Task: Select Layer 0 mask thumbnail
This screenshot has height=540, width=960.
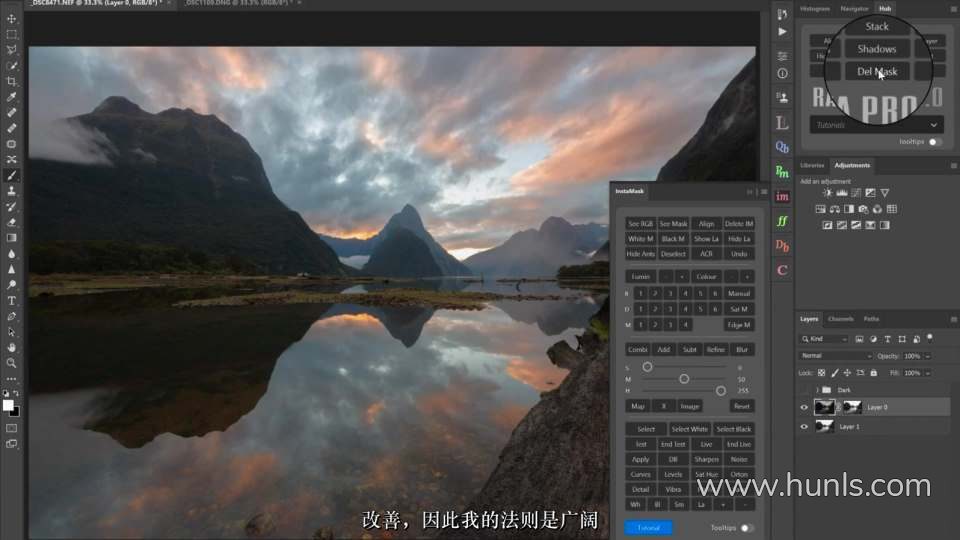Action: point(852,407)
